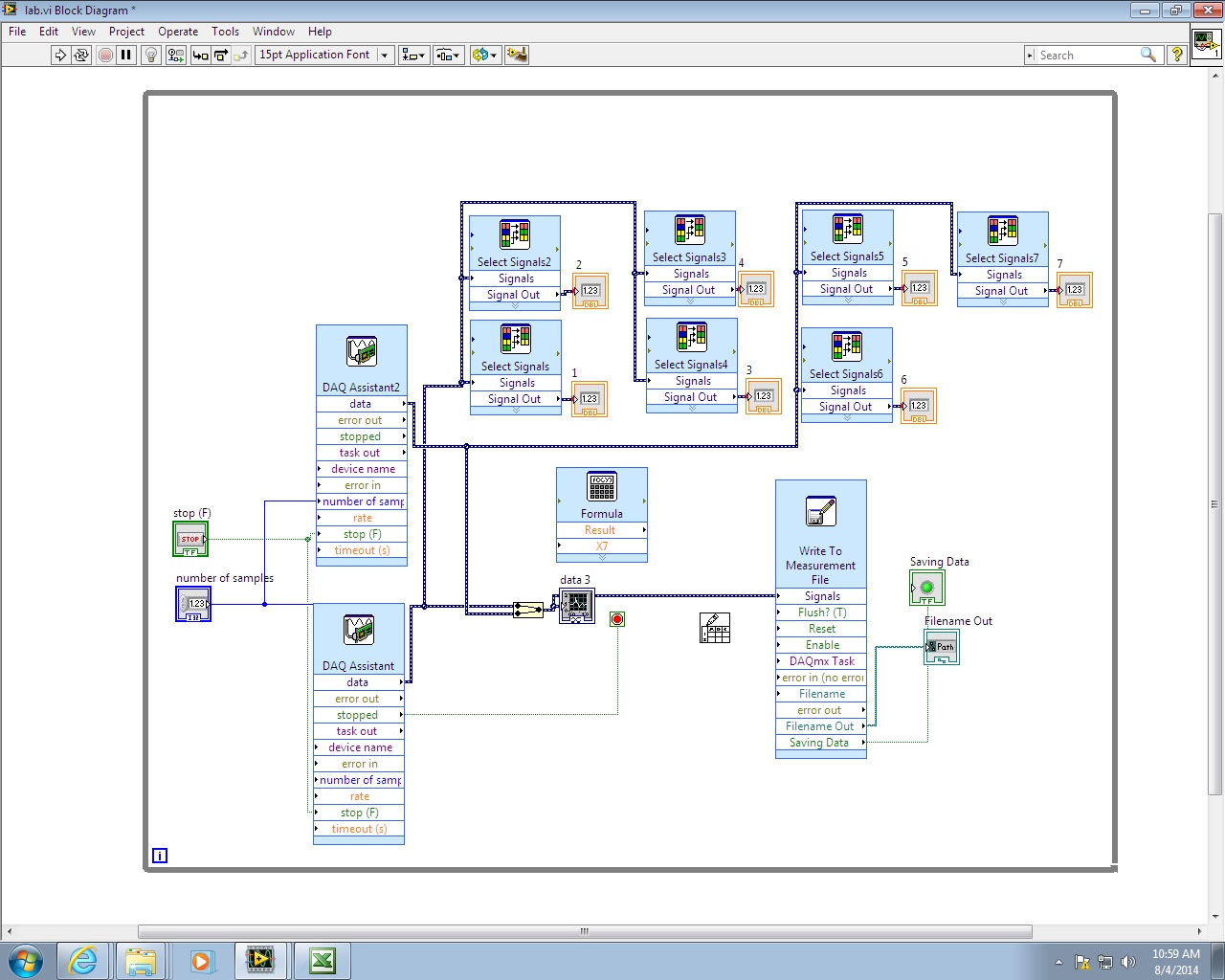Select the DAQ Assistant2 icon
Screen dimensions: 1225x980
pyautogui.click(x=362, y=352)
